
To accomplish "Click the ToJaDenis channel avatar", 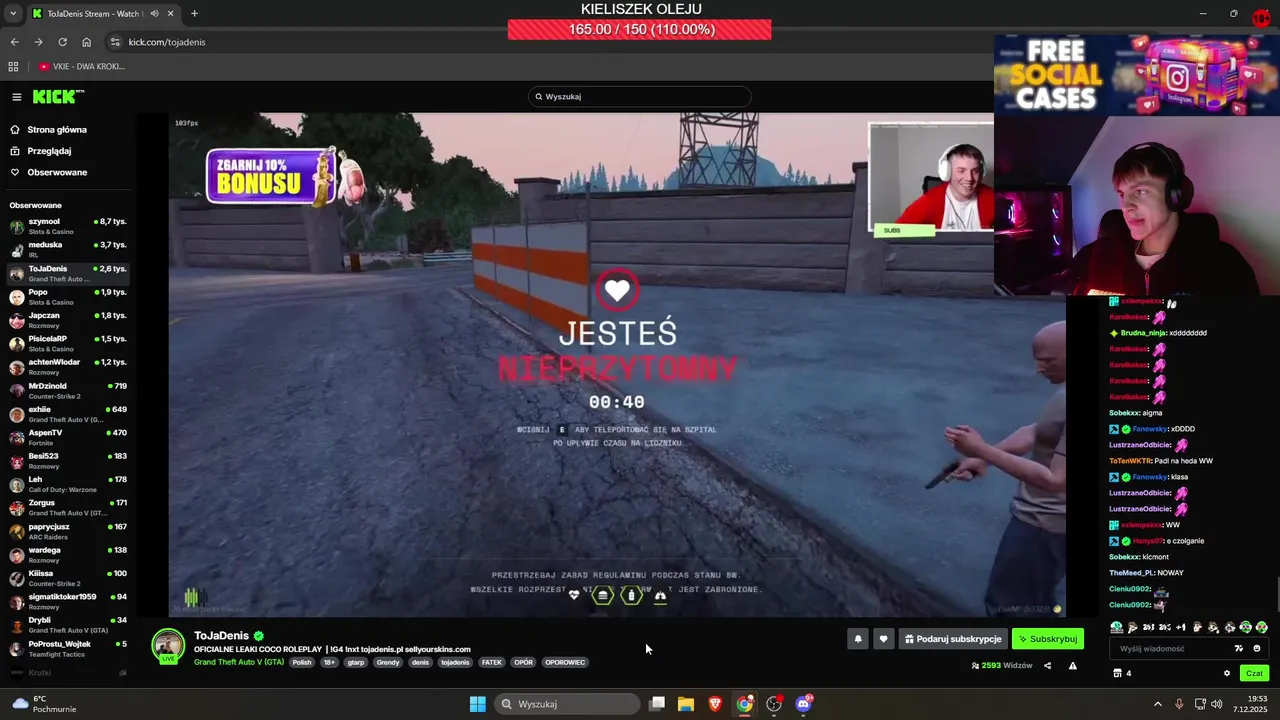I will pos(168,646).
